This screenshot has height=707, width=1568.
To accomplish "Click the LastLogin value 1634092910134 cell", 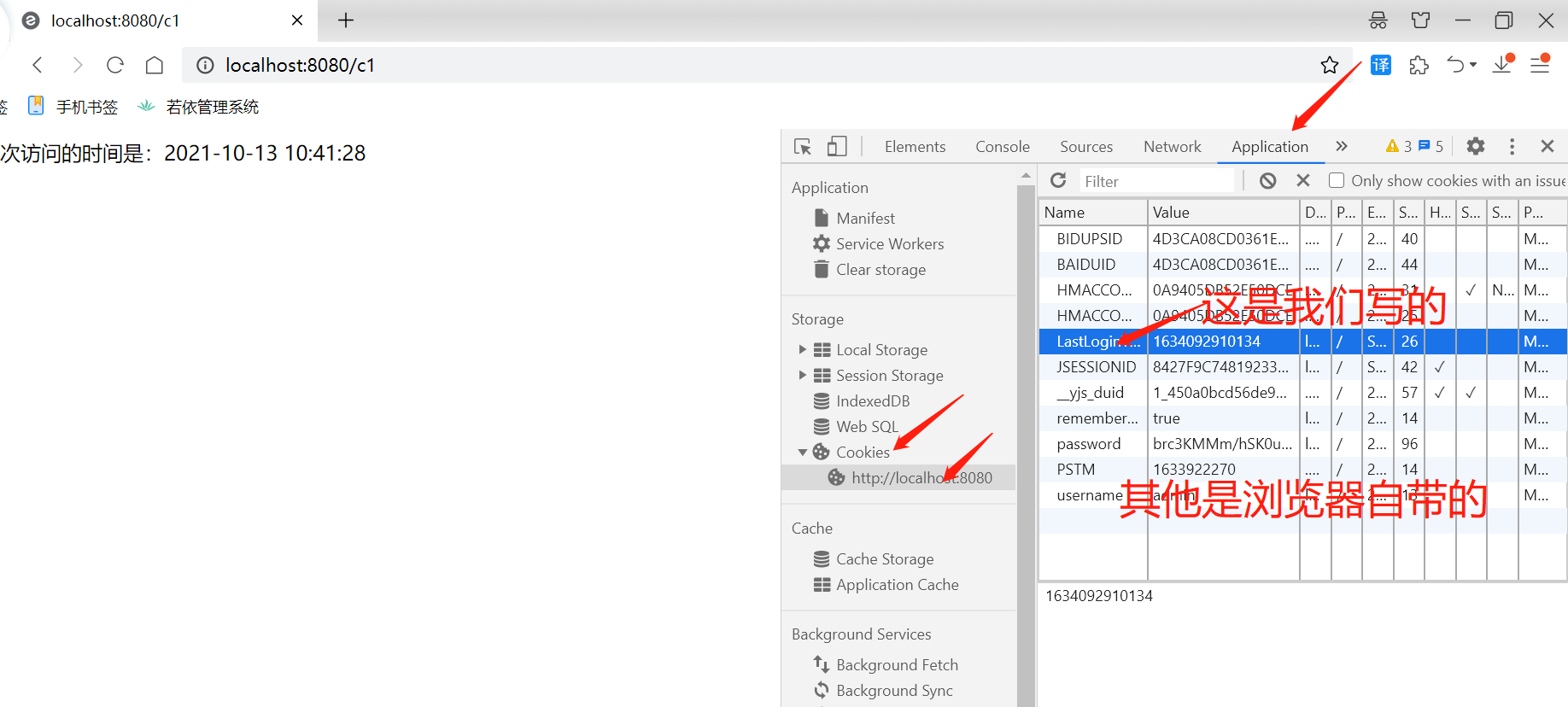I will pos(1224,342).
